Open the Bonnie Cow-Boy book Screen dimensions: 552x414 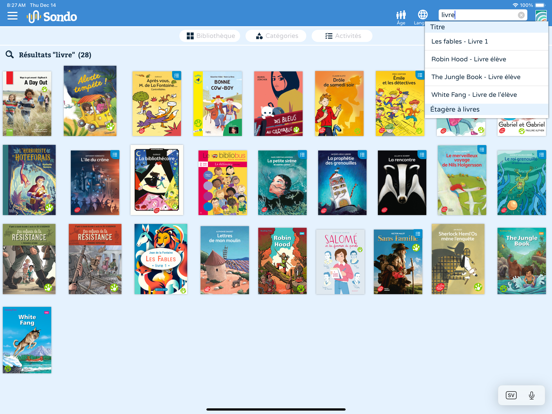(218, 104)
